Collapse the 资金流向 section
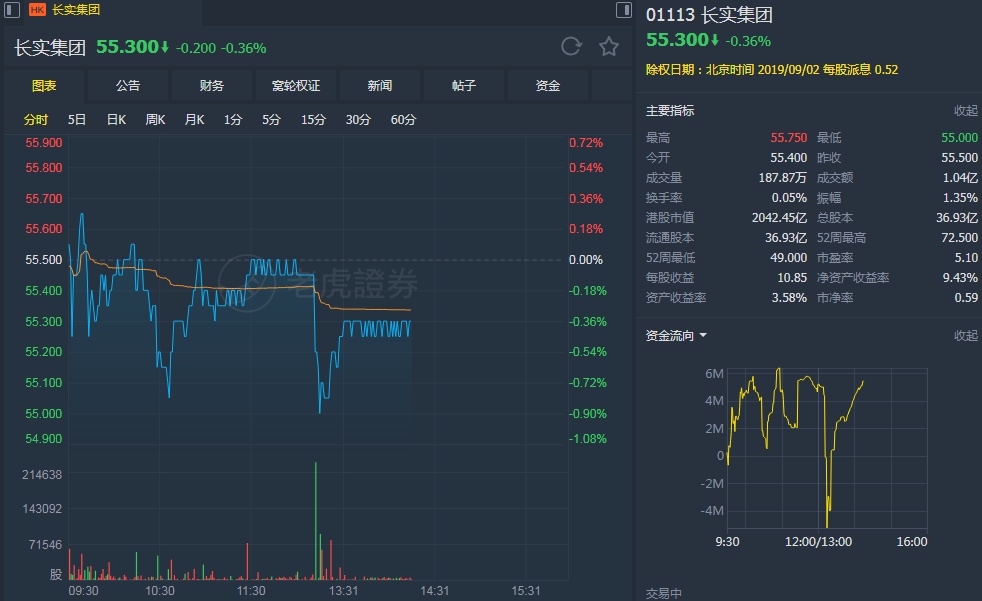 pos(965,336)
